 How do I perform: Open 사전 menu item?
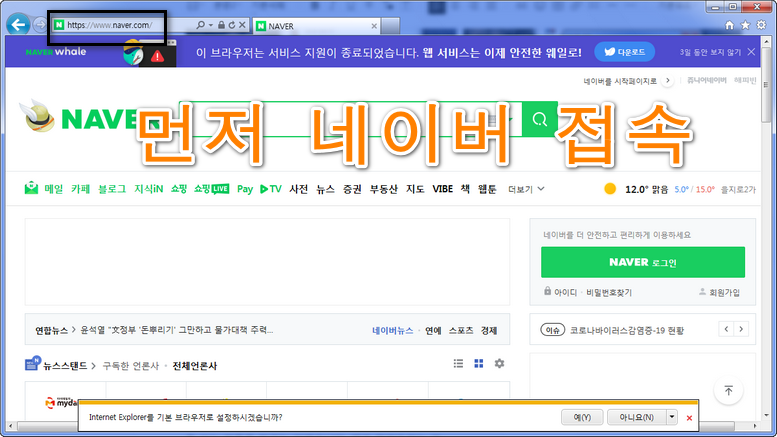[299, 189]
